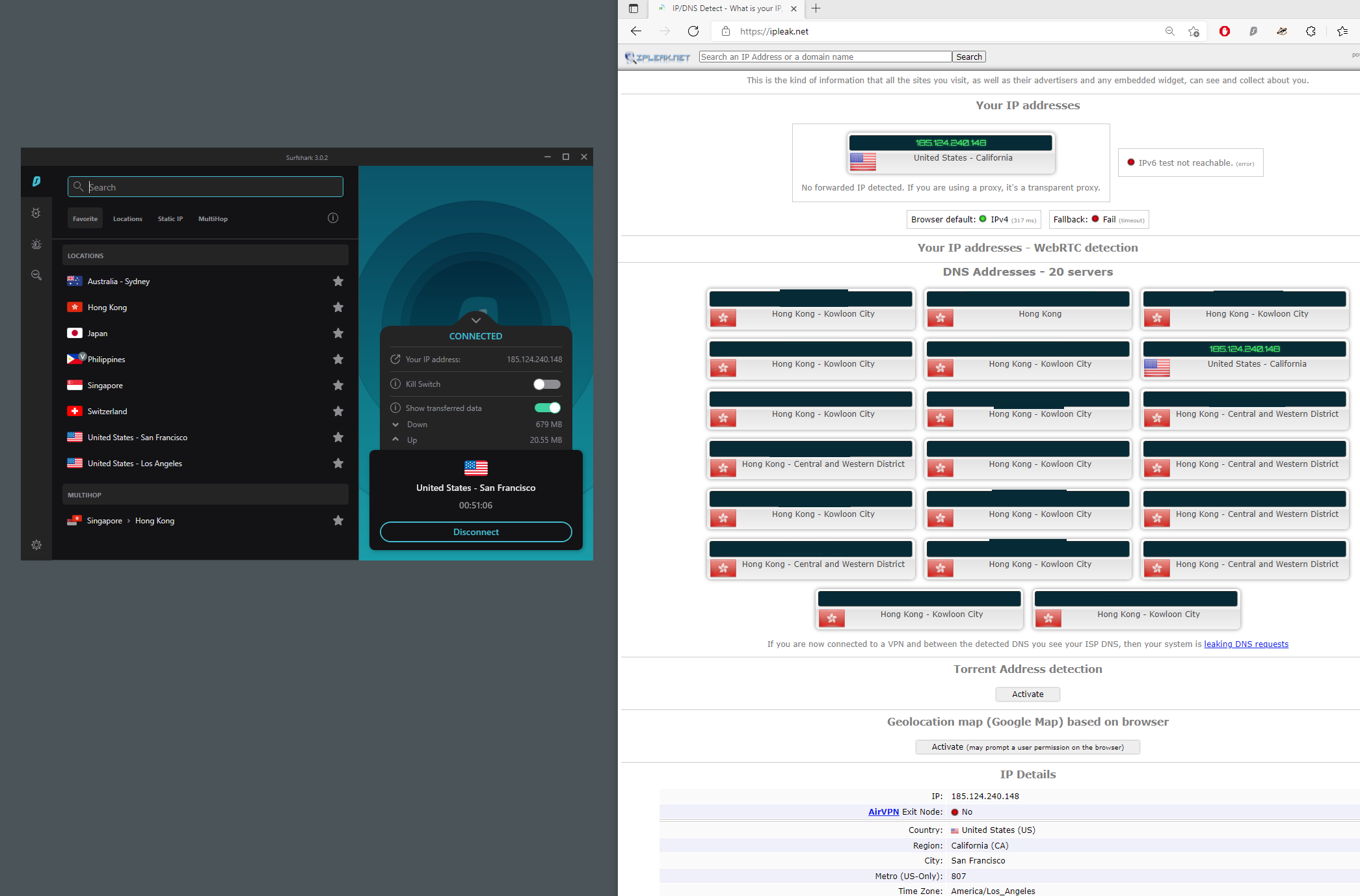Unfavorite Japan star
The width and height of the screenshot is (1360, 896).
338,333
